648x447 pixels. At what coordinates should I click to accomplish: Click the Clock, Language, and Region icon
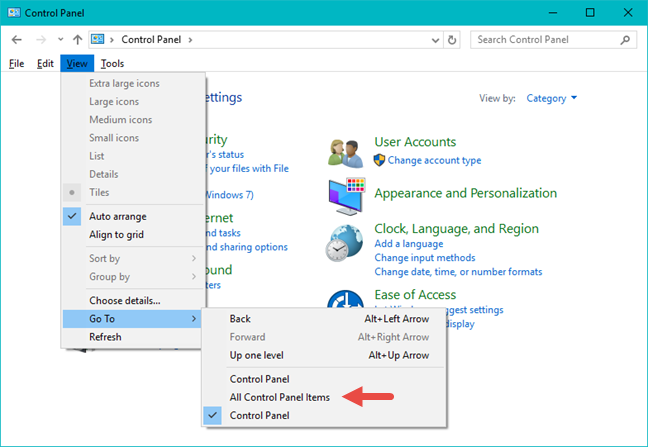click(x=345, y=243)
